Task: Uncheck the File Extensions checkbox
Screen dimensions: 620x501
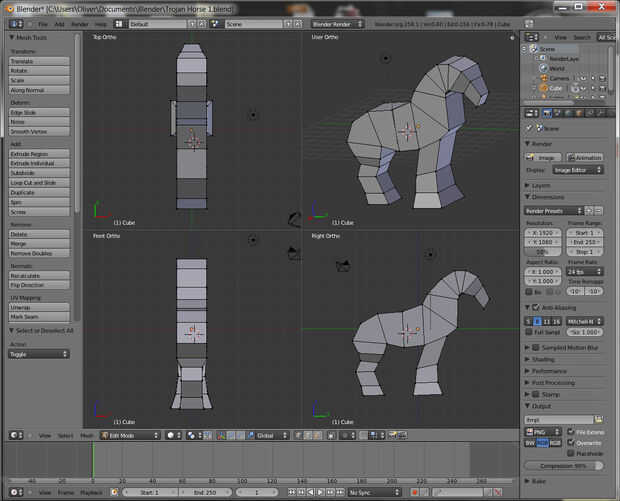Action: (x=571, y=431)
